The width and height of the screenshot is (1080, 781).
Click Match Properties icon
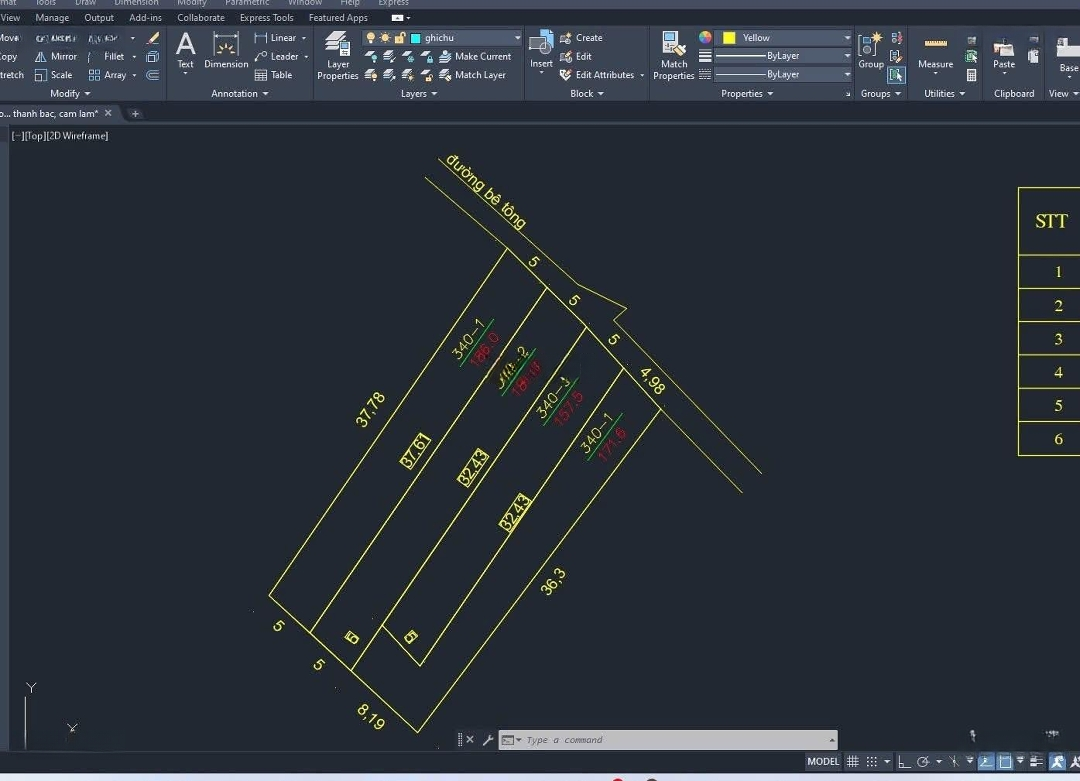click(673, 56)
